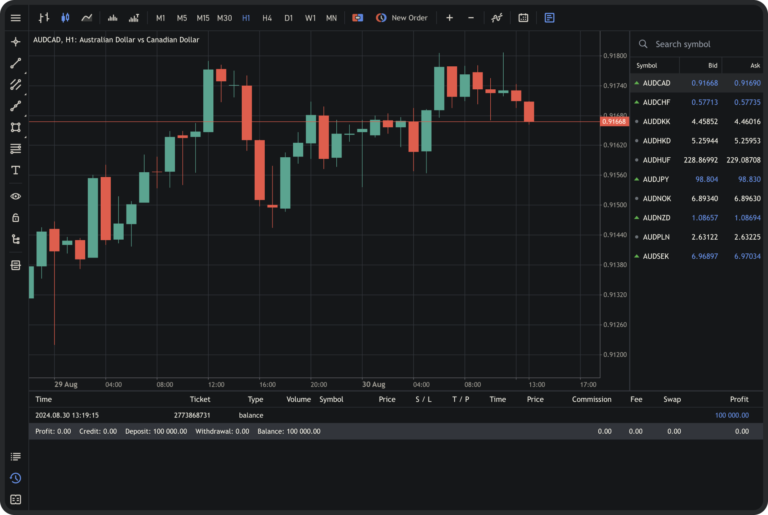Sort history by Swap column
Viewport: 768px width, 515px height.
[672, 399]
